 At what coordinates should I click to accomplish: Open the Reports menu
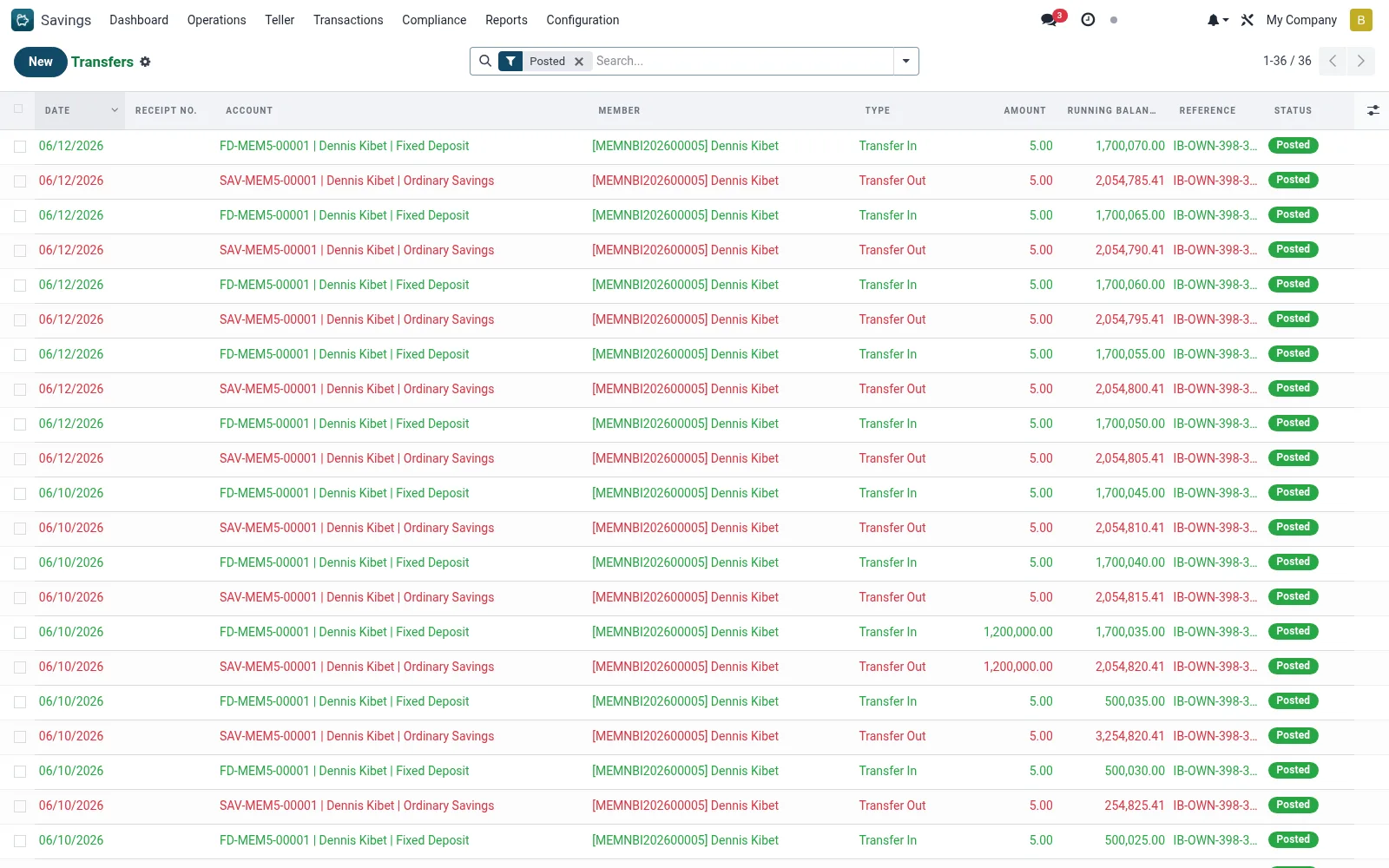click(x=506, y=20)
